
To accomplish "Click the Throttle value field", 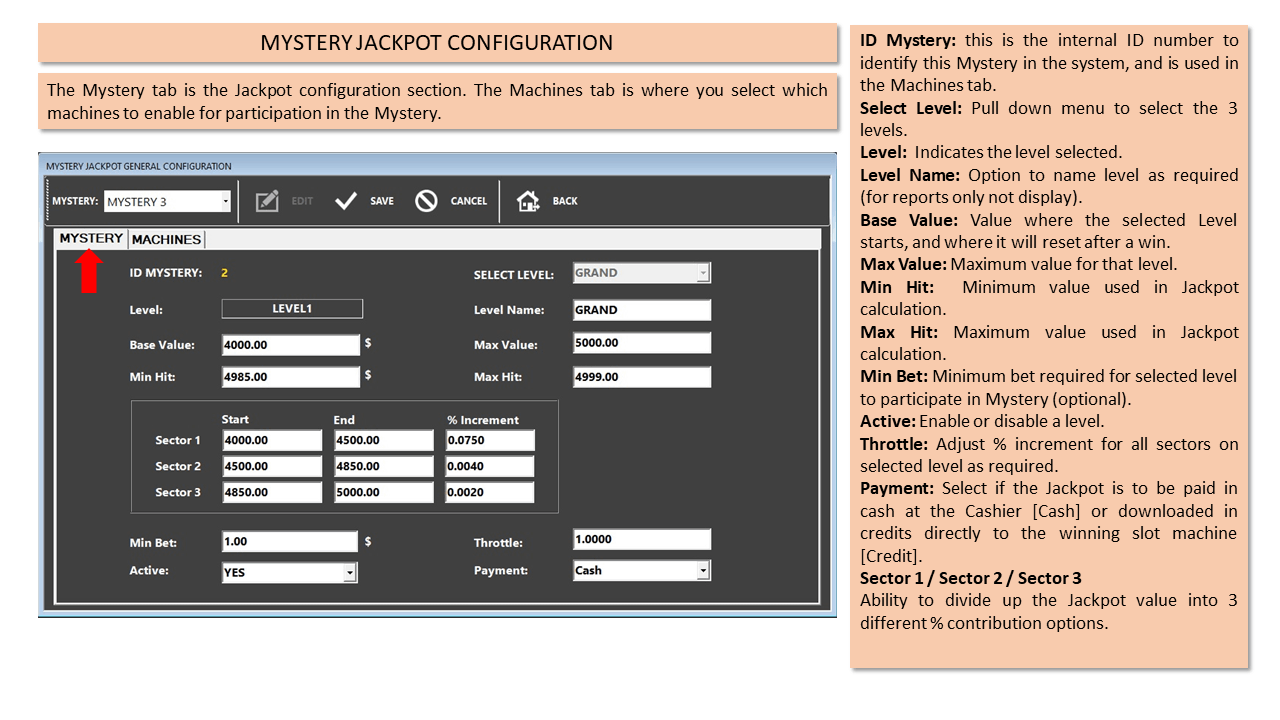I will [642, 539].
